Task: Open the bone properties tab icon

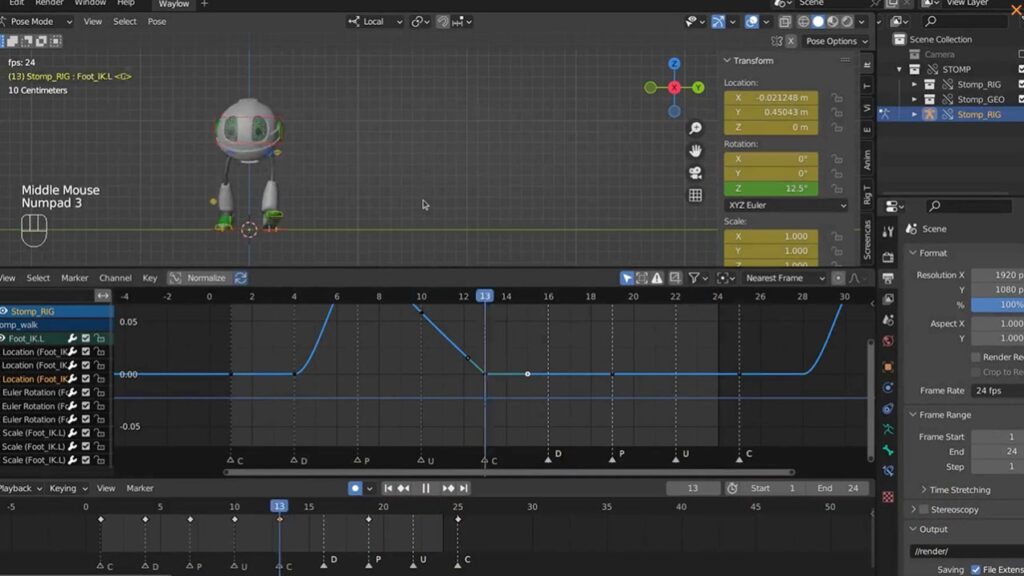Action: coord(888,450)
